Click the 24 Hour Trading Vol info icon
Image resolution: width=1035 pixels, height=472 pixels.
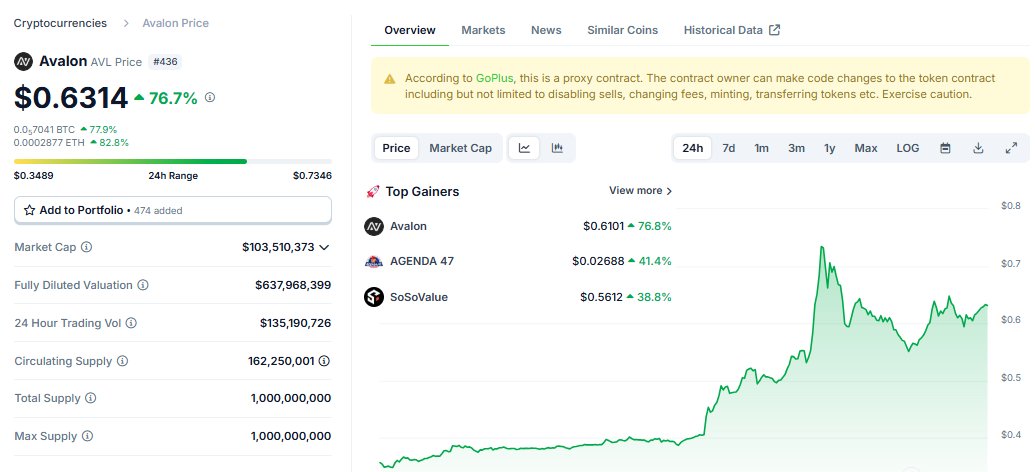(131, 323)
